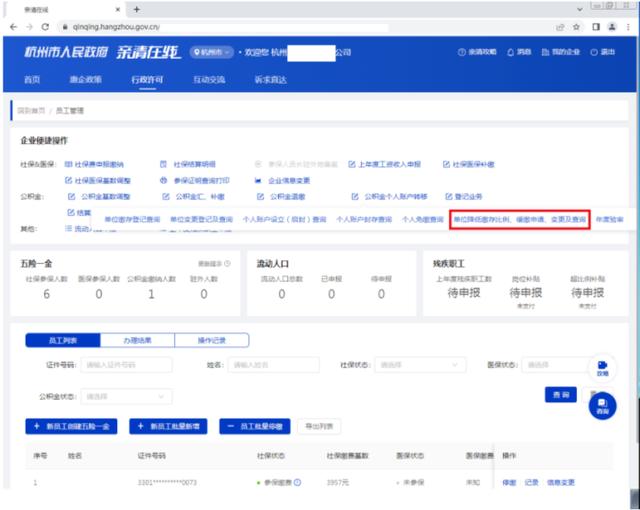Click the 导出列表 button
The image size is (640, 510).
click(319, 426)
